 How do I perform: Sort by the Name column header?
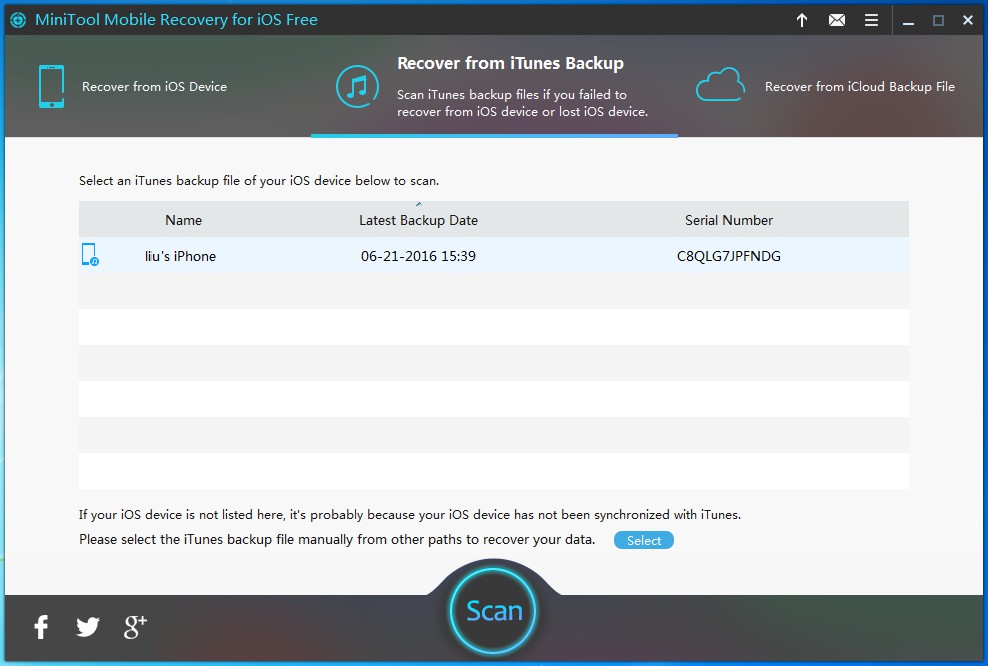183,220
